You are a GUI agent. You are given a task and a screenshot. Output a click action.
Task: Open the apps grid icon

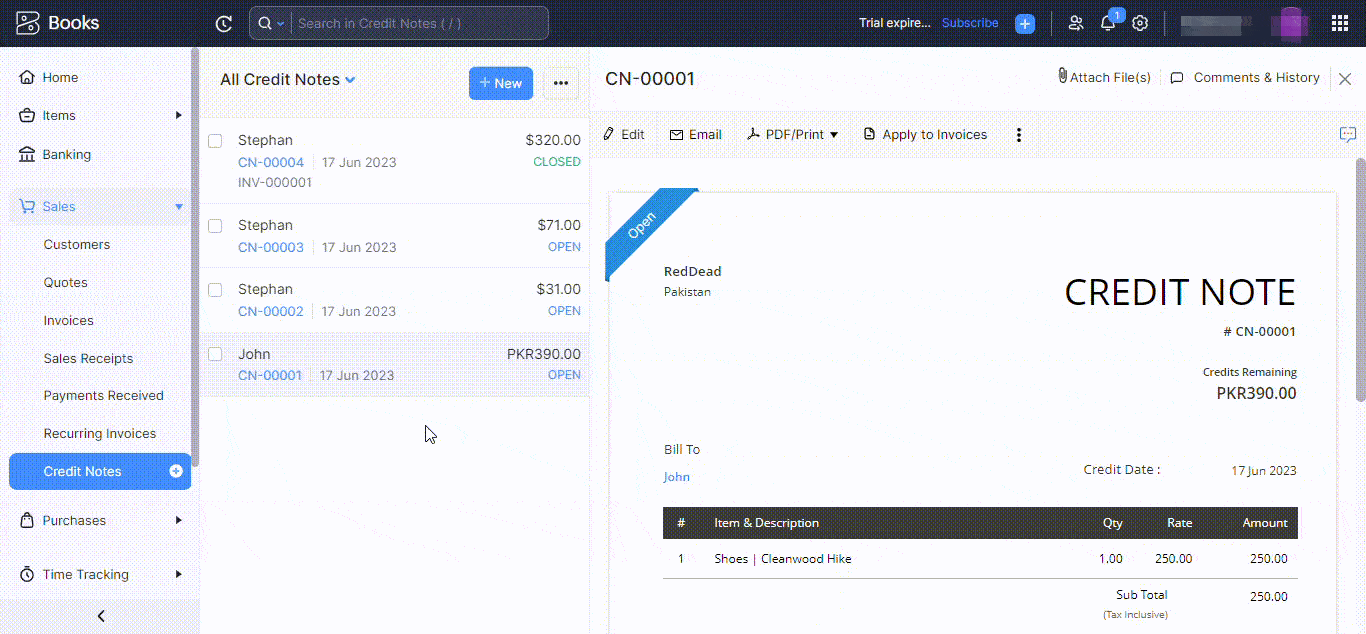[x=1339, y=23]
